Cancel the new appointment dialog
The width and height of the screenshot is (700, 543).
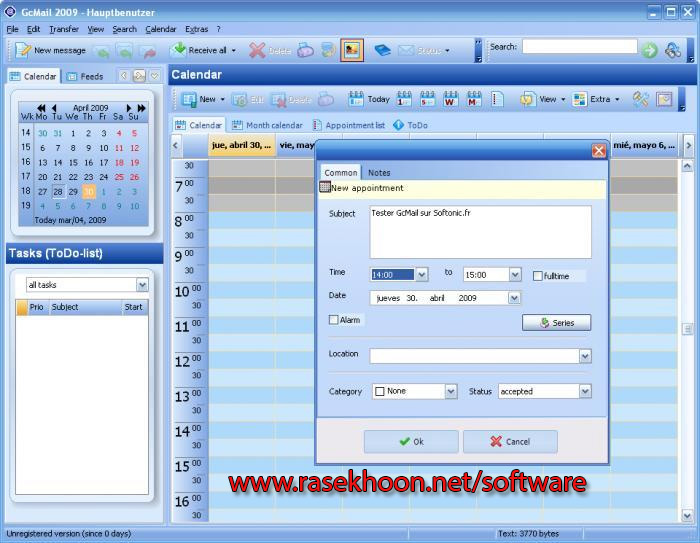point(510,442)
